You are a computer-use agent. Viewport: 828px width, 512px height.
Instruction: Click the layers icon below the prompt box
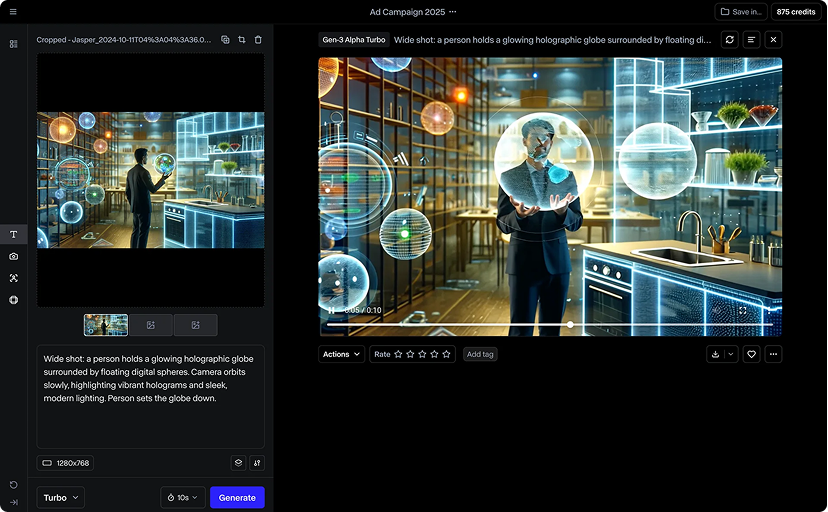tap(238, 463)
